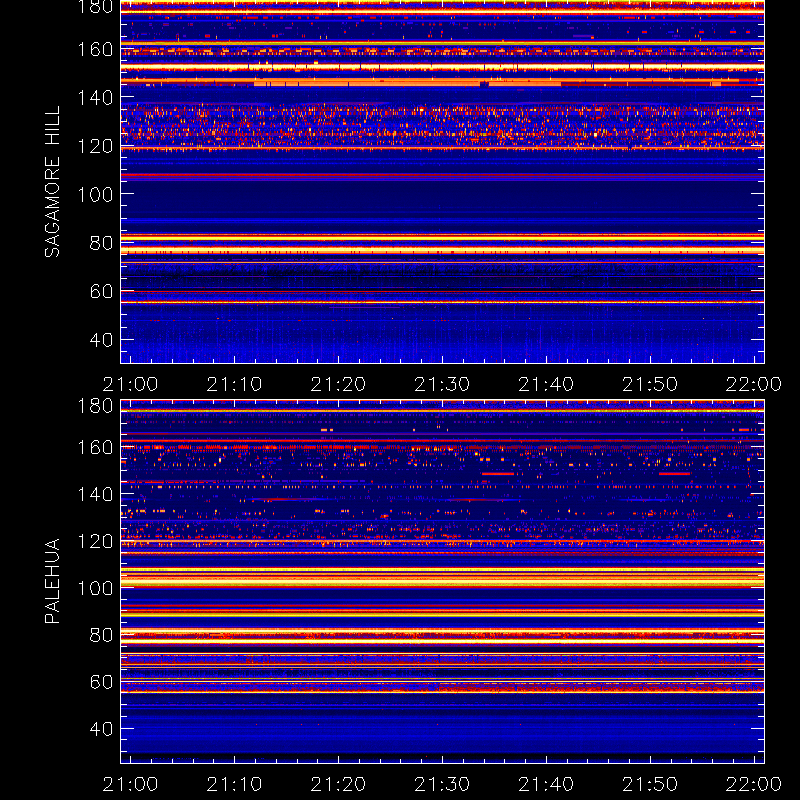800x800 pixels.
Task: Click the SAGAMORE HILL axis label
Action: (52, 182)
